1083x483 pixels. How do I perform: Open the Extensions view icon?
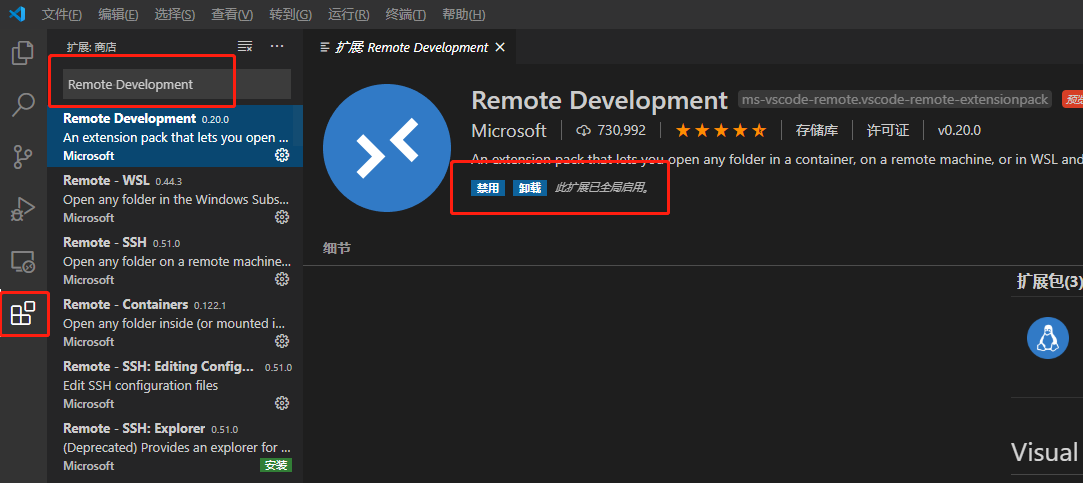(23, 314)
